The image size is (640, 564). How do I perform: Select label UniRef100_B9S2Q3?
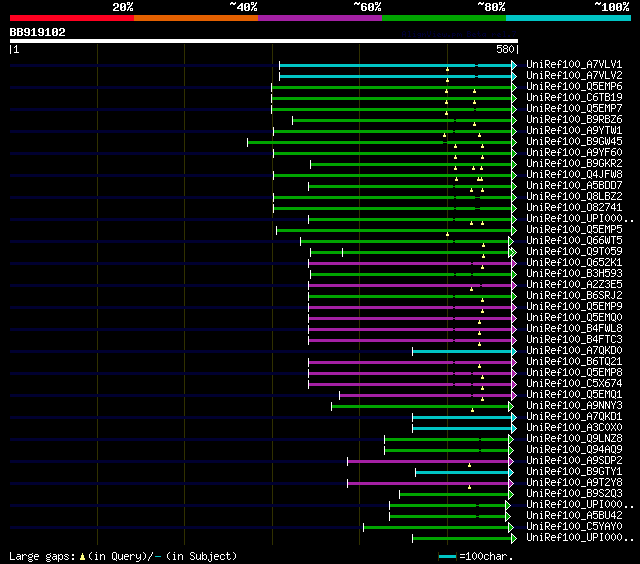coord(574,494)
